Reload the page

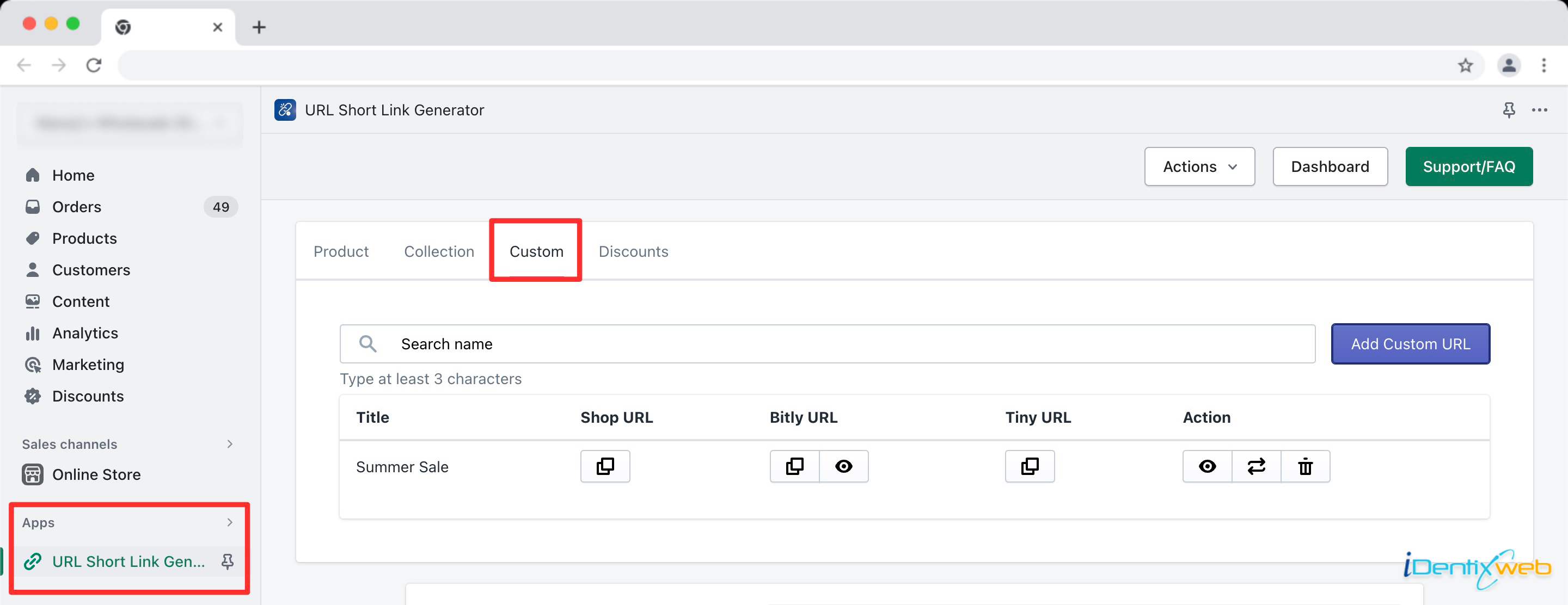tap(94, 65)
